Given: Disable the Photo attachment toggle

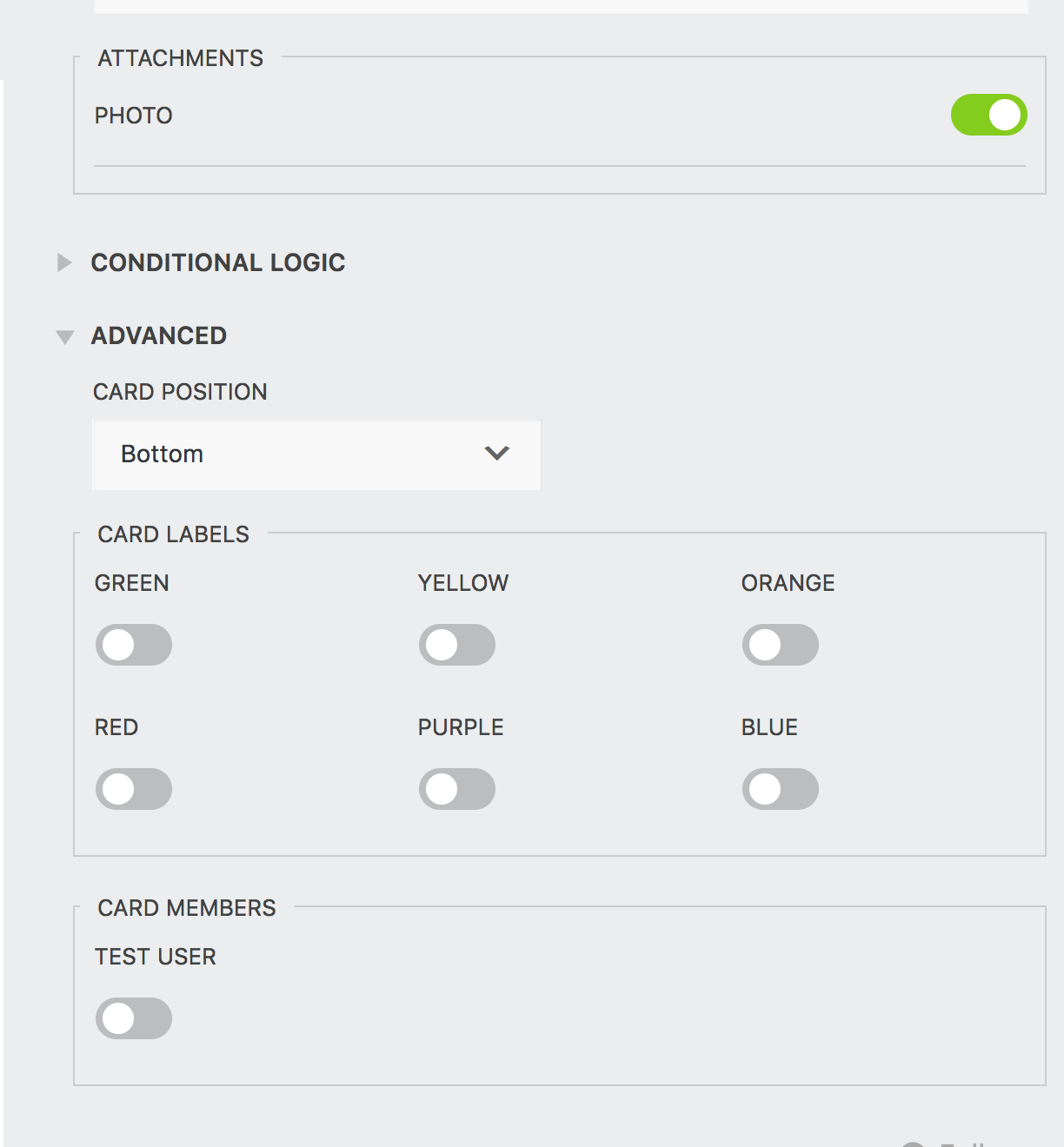Looking at the screenshot, I should (x=990, y=115).
